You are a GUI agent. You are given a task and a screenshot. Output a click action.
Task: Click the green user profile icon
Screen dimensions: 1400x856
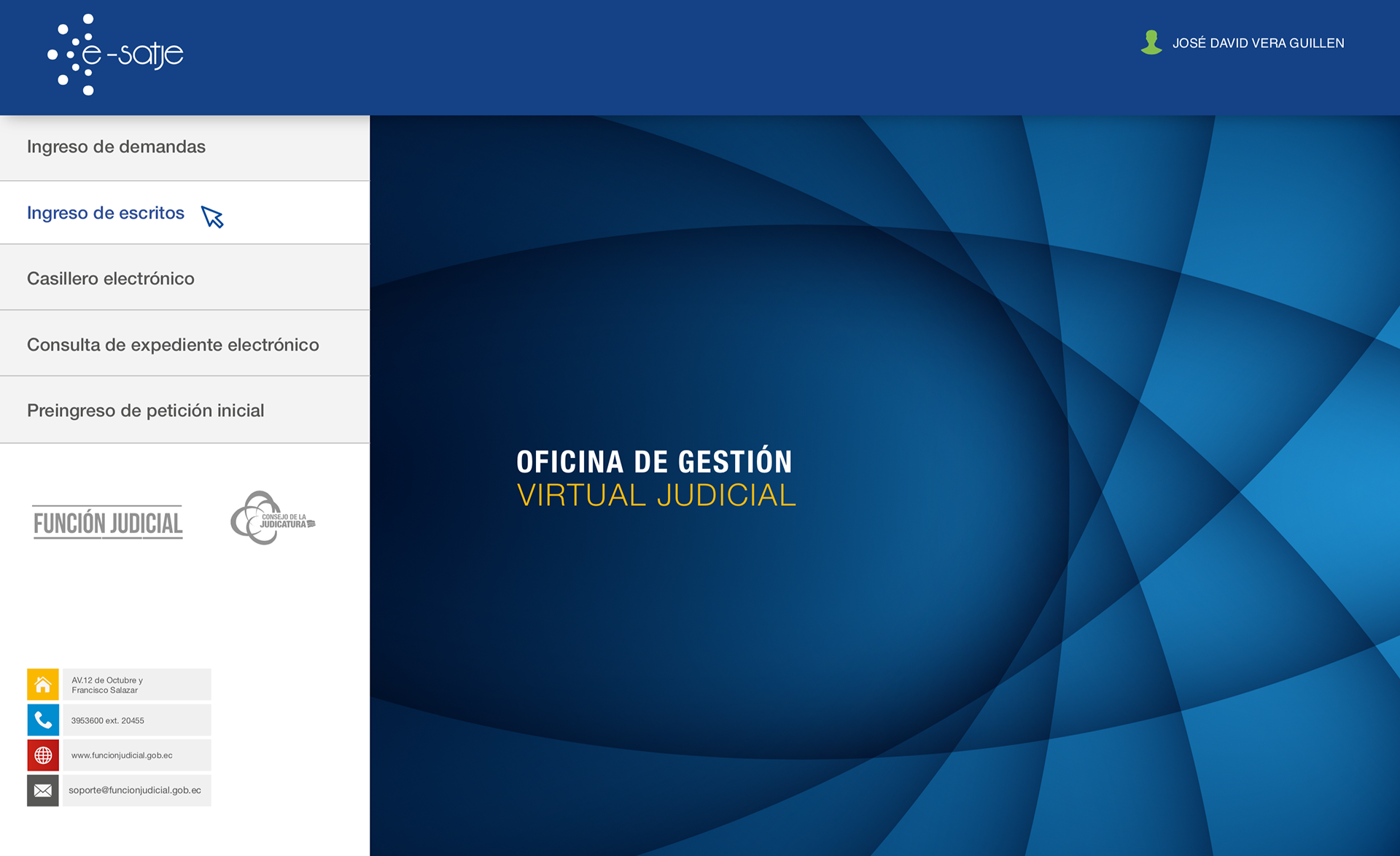[x=1151, y=42]
